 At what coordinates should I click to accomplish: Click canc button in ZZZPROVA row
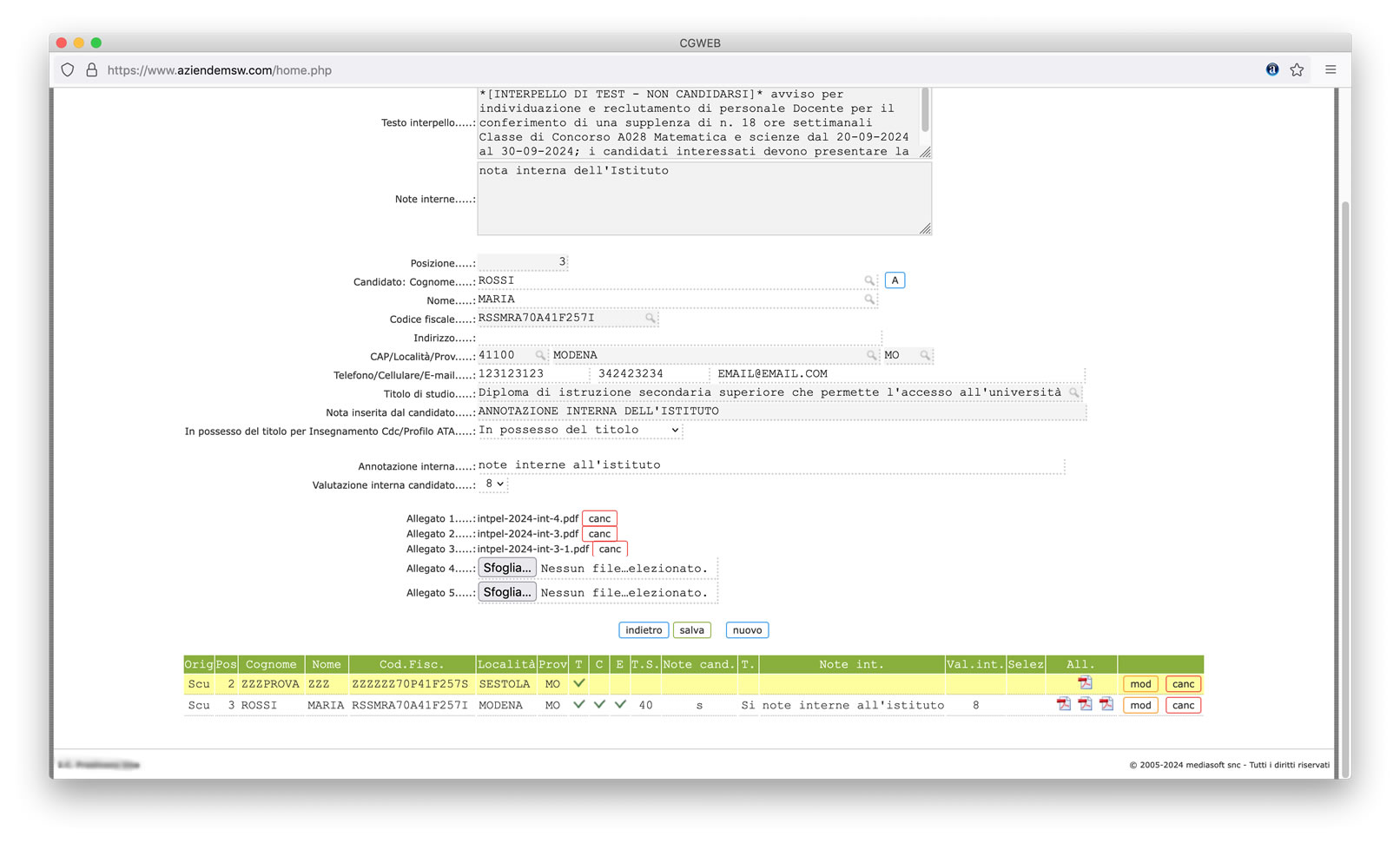[1183, 684]
